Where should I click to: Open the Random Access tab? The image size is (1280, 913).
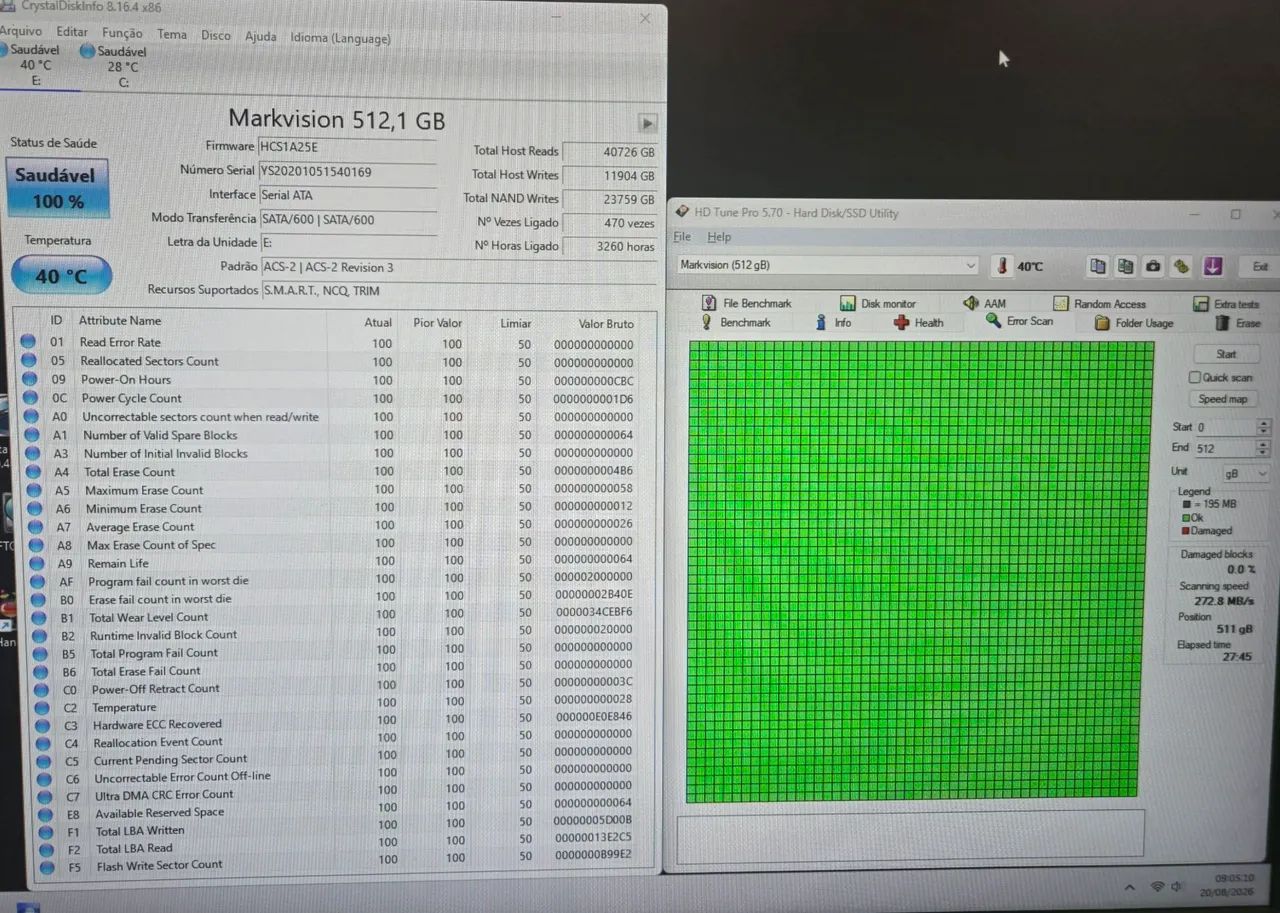(1099, 304)
